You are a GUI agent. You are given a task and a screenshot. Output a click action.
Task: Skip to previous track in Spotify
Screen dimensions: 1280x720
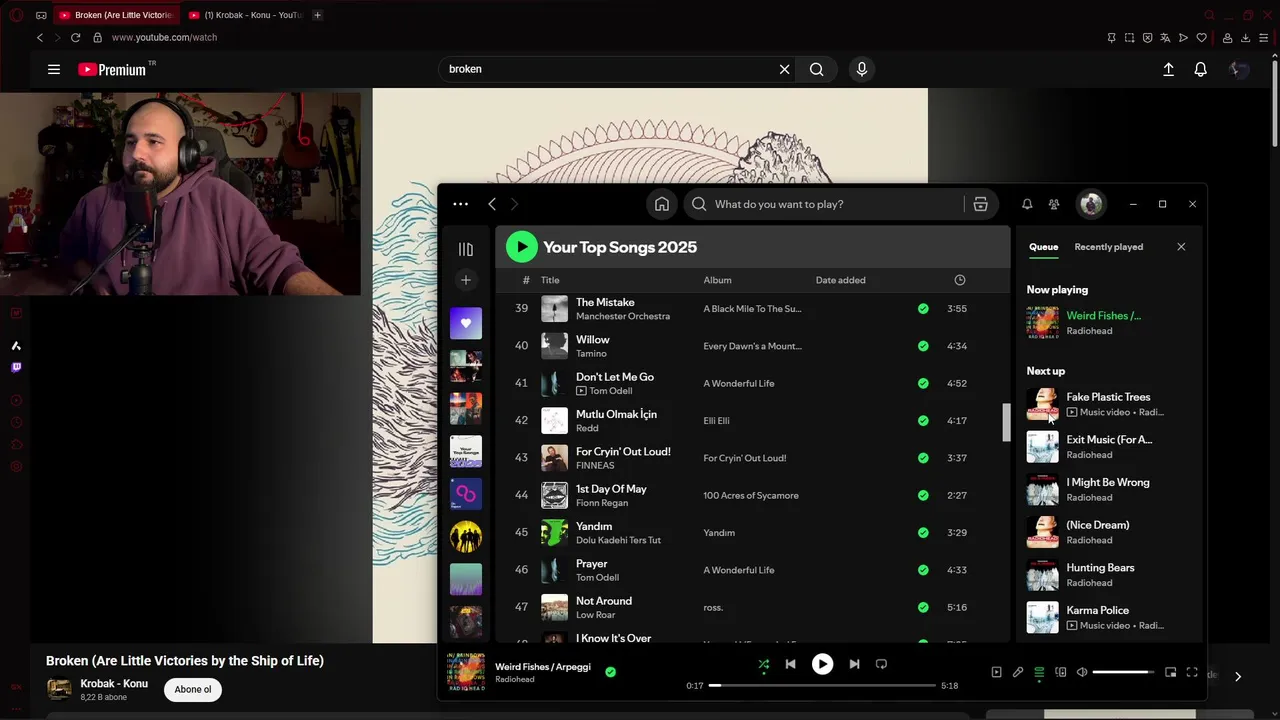tap(790, 664)
